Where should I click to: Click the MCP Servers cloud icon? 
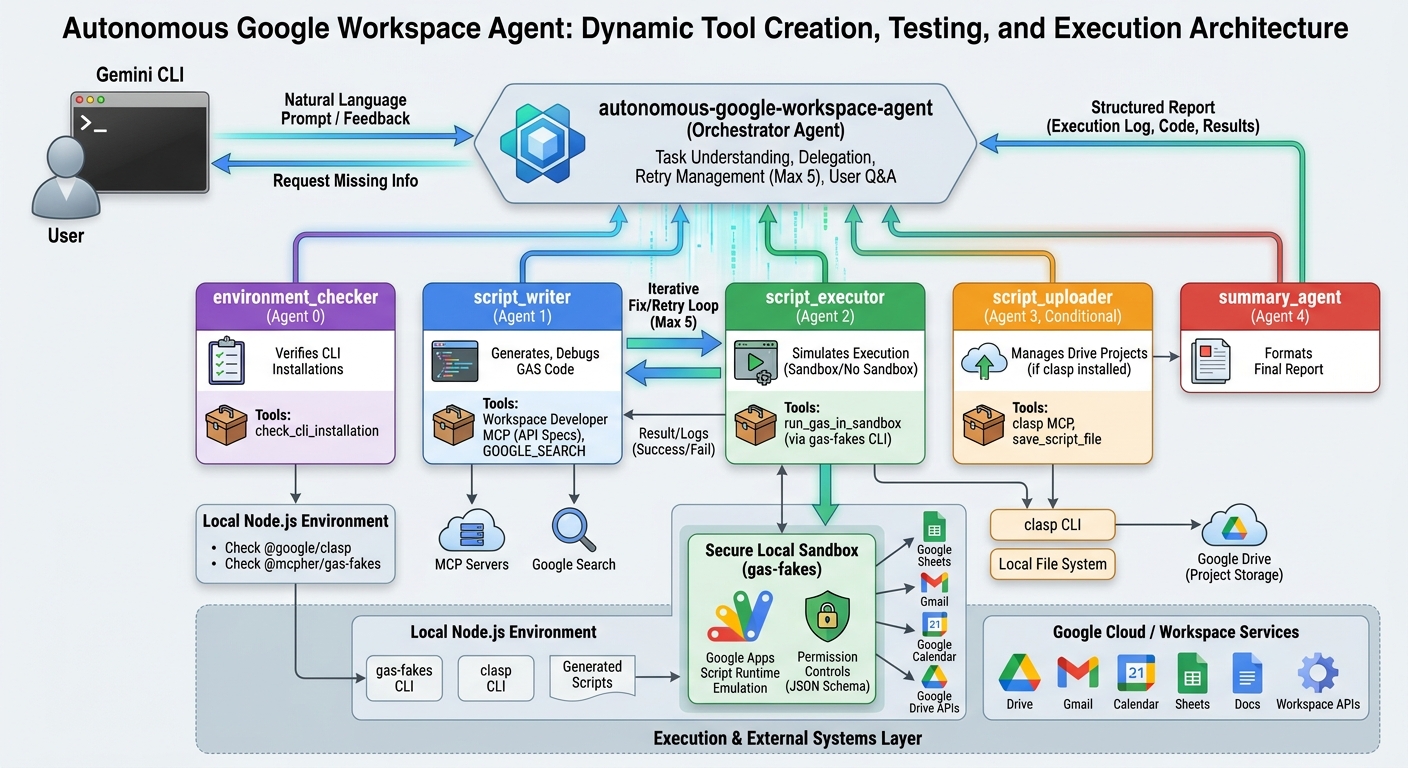[471, 529]
